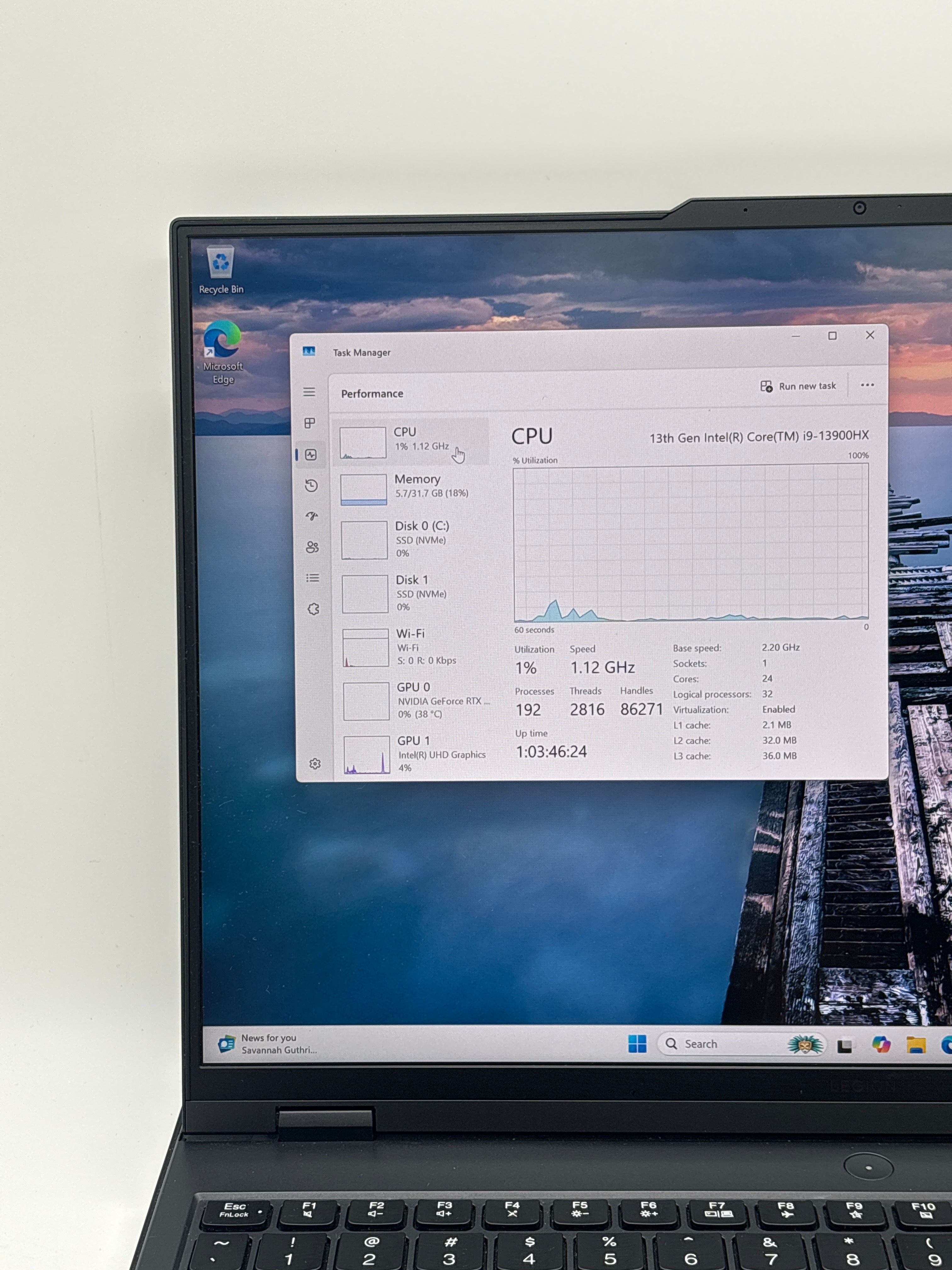Open the Task Manager hamburger navigation menu
952x1270 pixels.
tap(309, 392)
